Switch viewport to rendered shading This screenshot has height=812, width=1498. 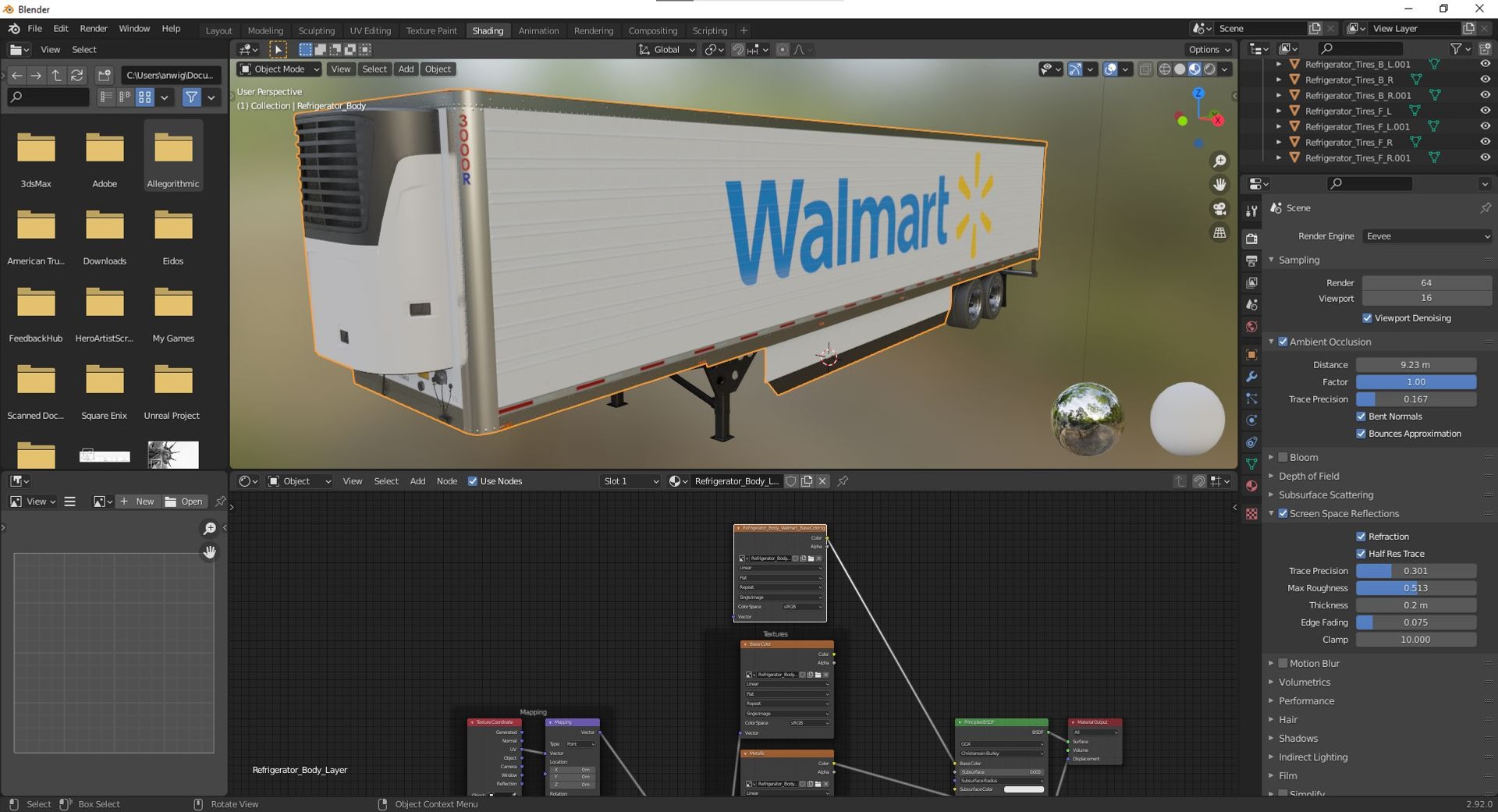[1209, 69]
